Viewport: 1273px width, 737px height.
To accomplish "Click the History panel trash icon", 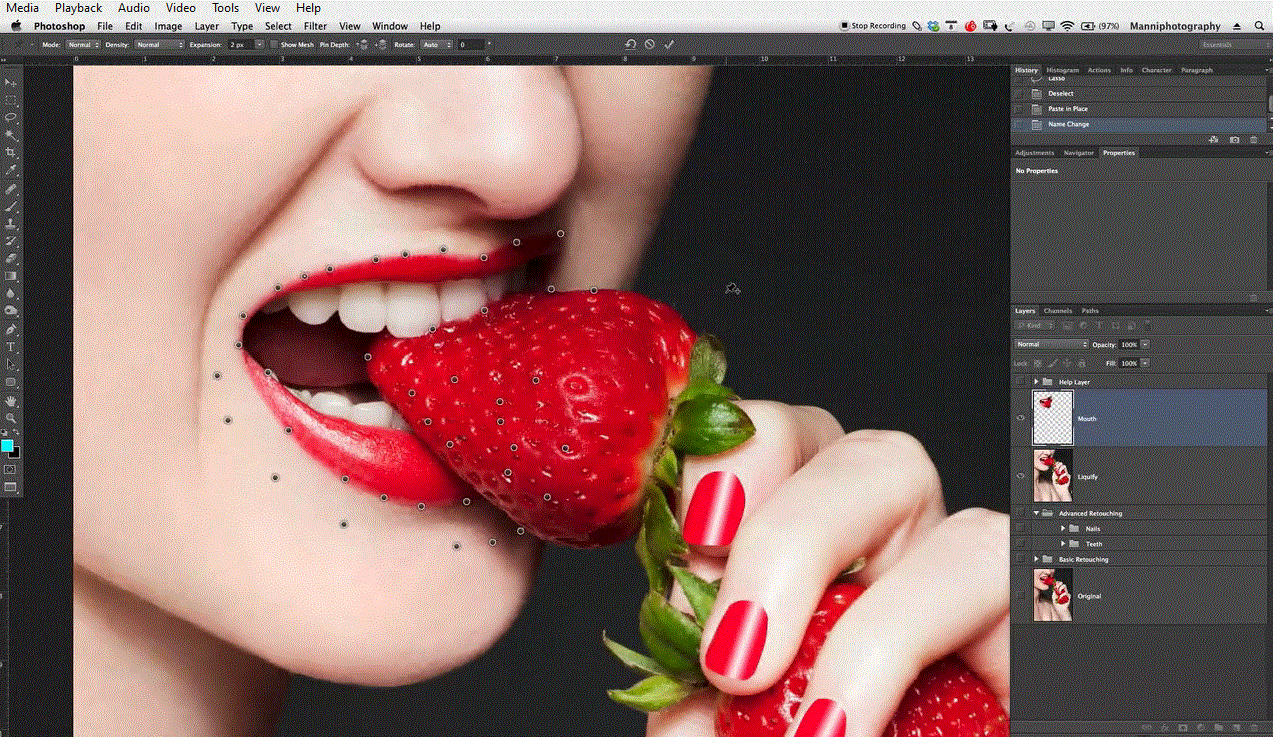I will pos(1254,140).
